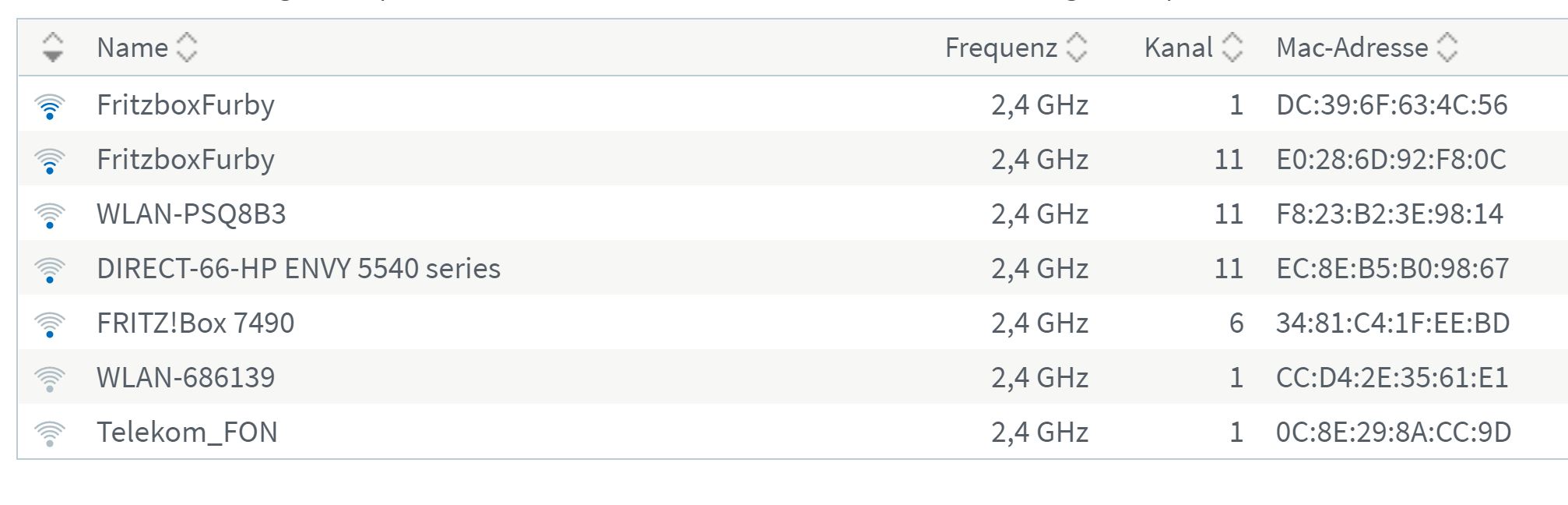Click the WiFi signal icon beside WLAN-PSQ8B3

pos(50,215)
